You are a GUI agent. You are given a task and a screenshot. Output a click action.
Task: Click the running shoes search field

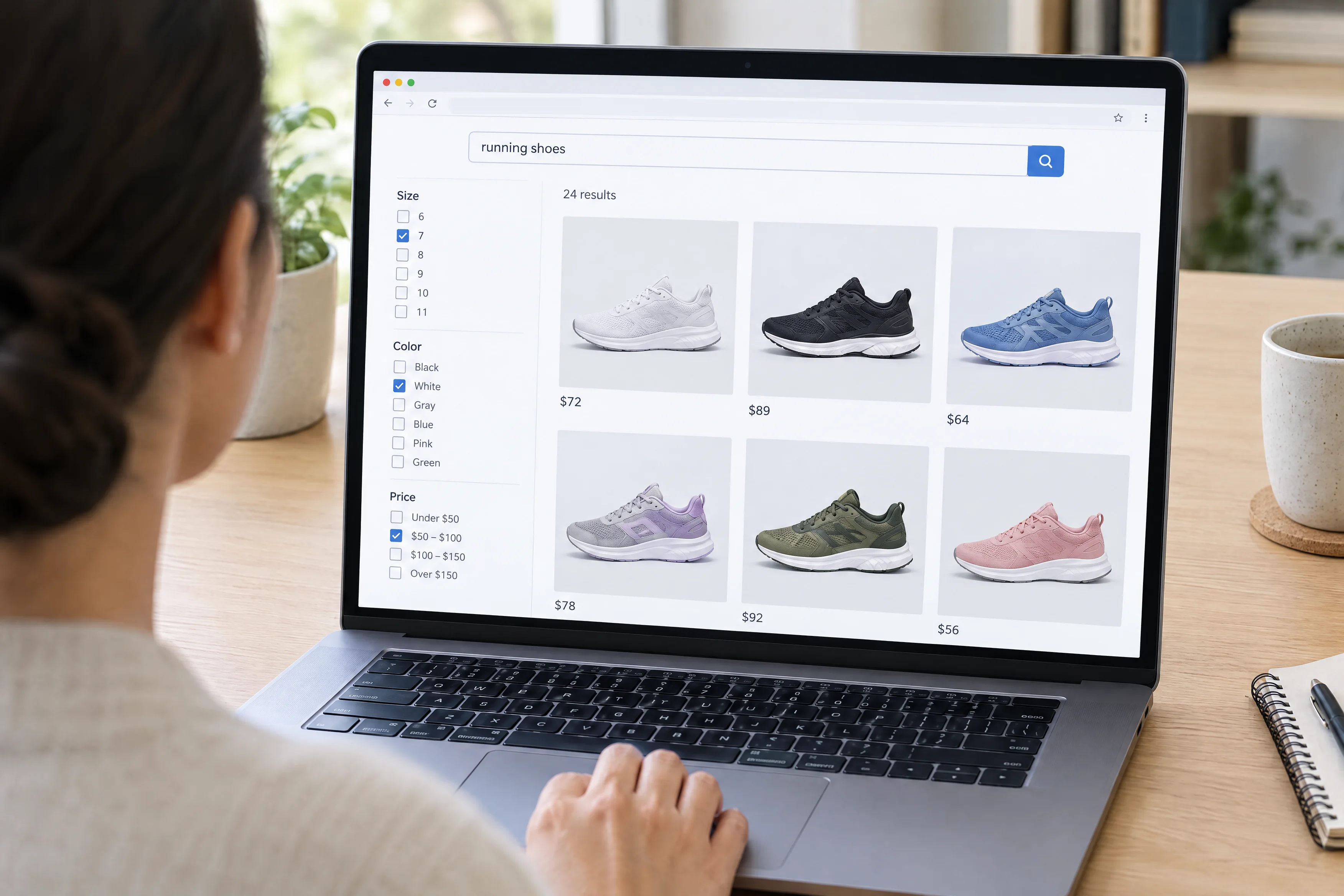click(748, 153)
